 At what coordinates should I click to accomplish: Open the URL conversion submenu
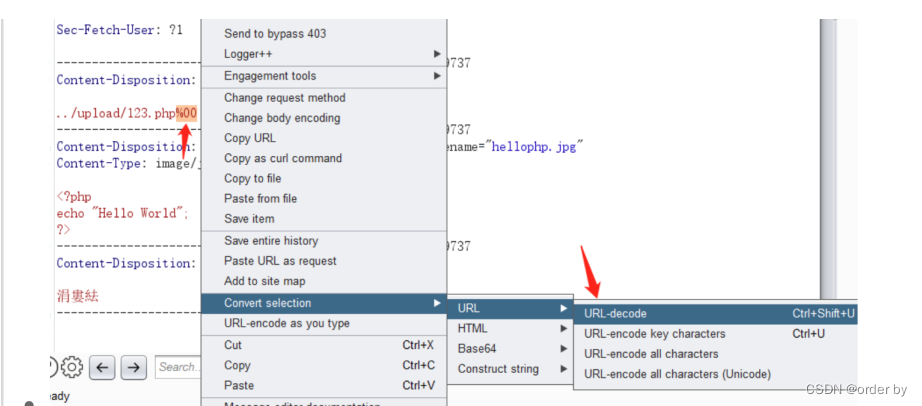510,308
